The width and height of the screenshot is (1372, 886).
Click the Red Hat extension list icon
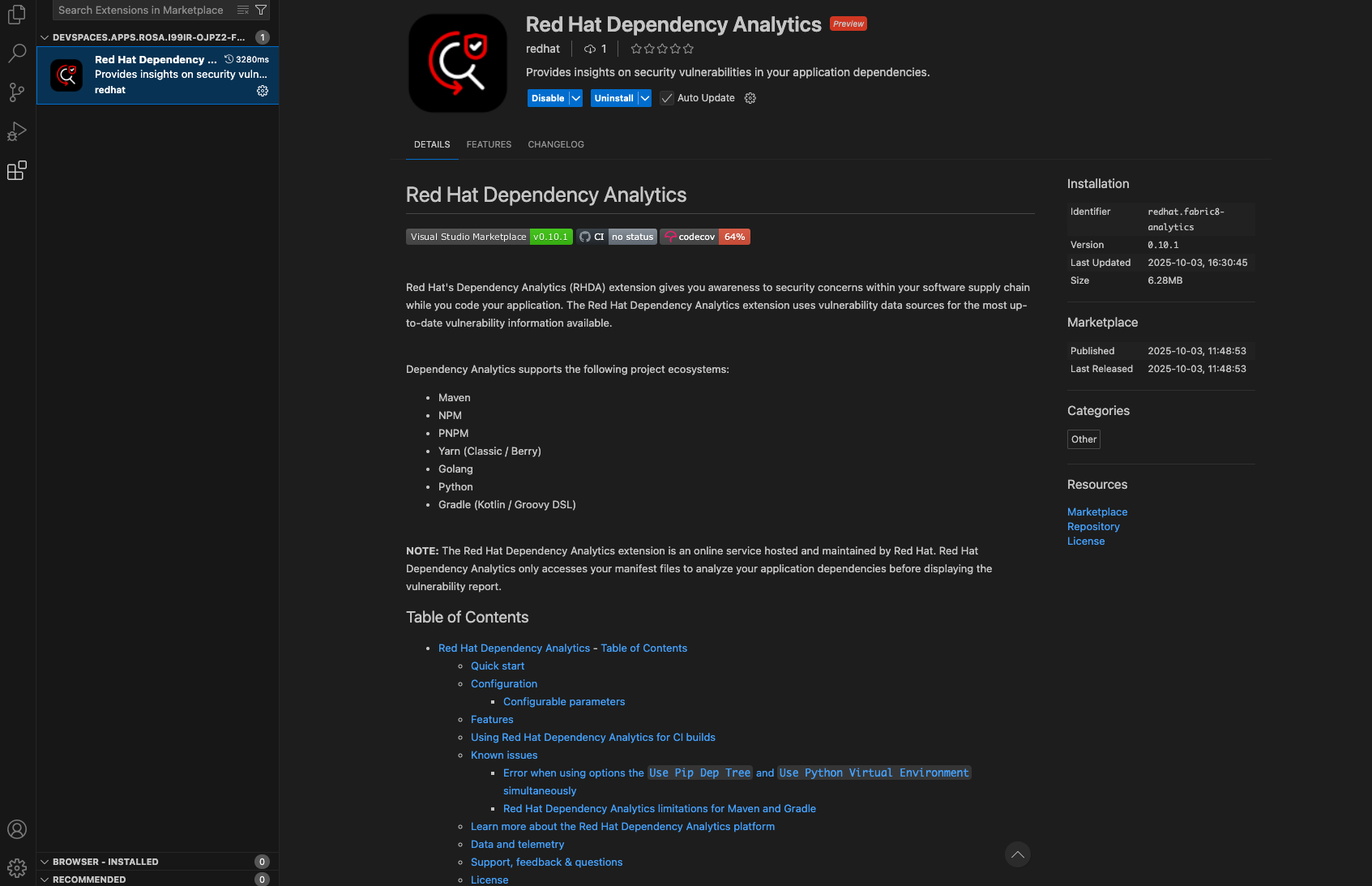pos(66,75)
